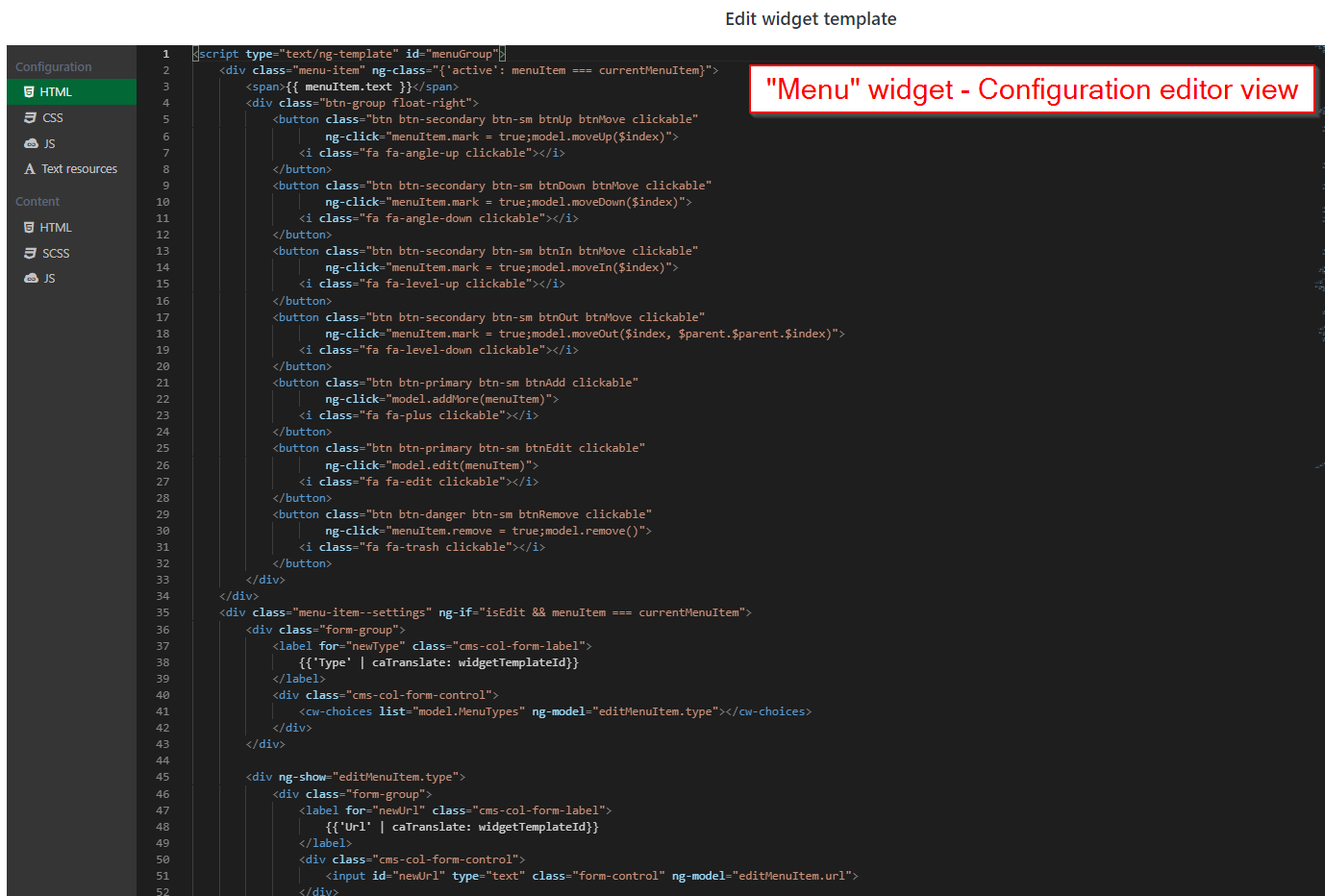The height and width of the screenshot is (896, 1325).
Task: Open the Content HTML editor
Action: pyautogui.click(x=71, y=227)
